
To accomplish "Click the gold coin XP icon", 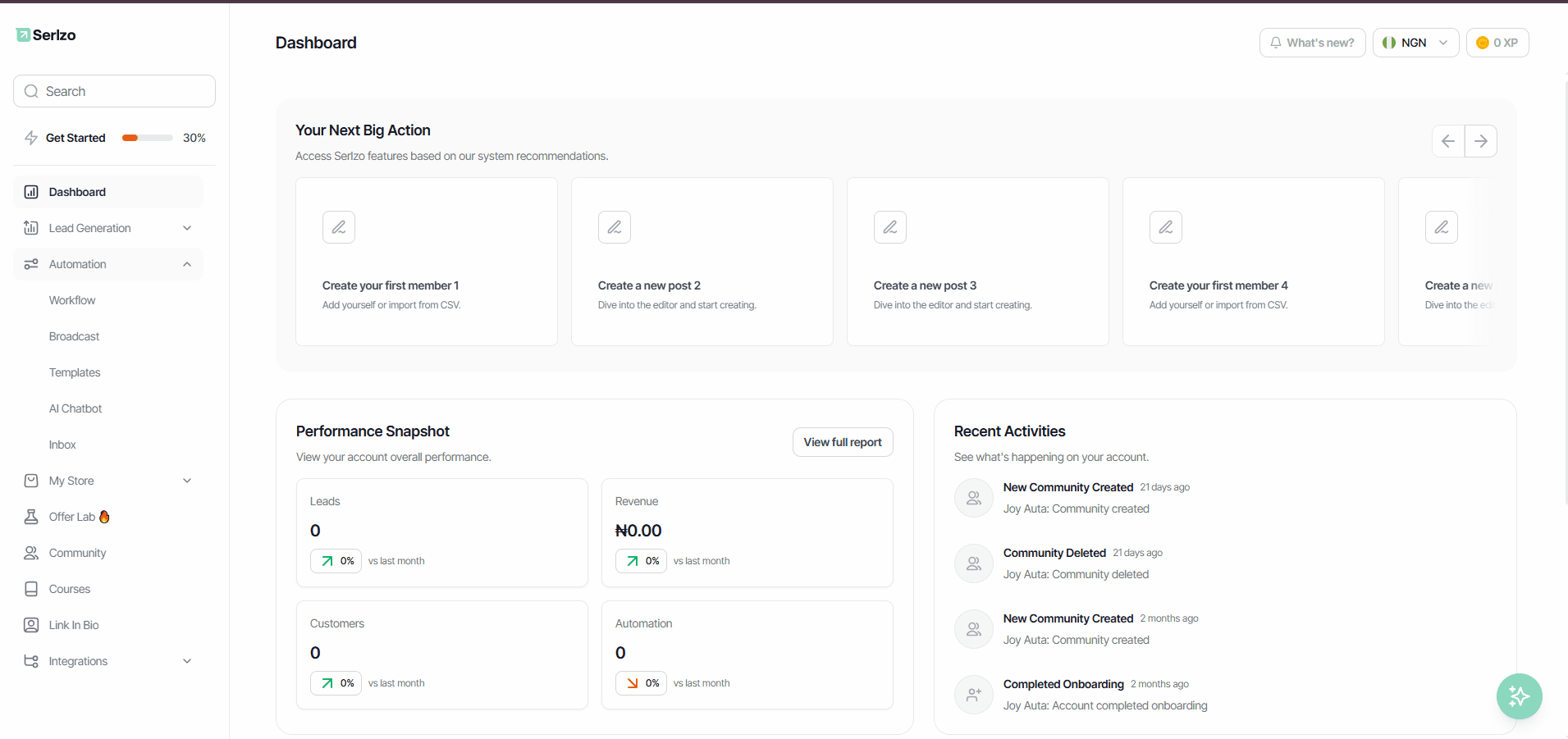I will pos(1483,43).
